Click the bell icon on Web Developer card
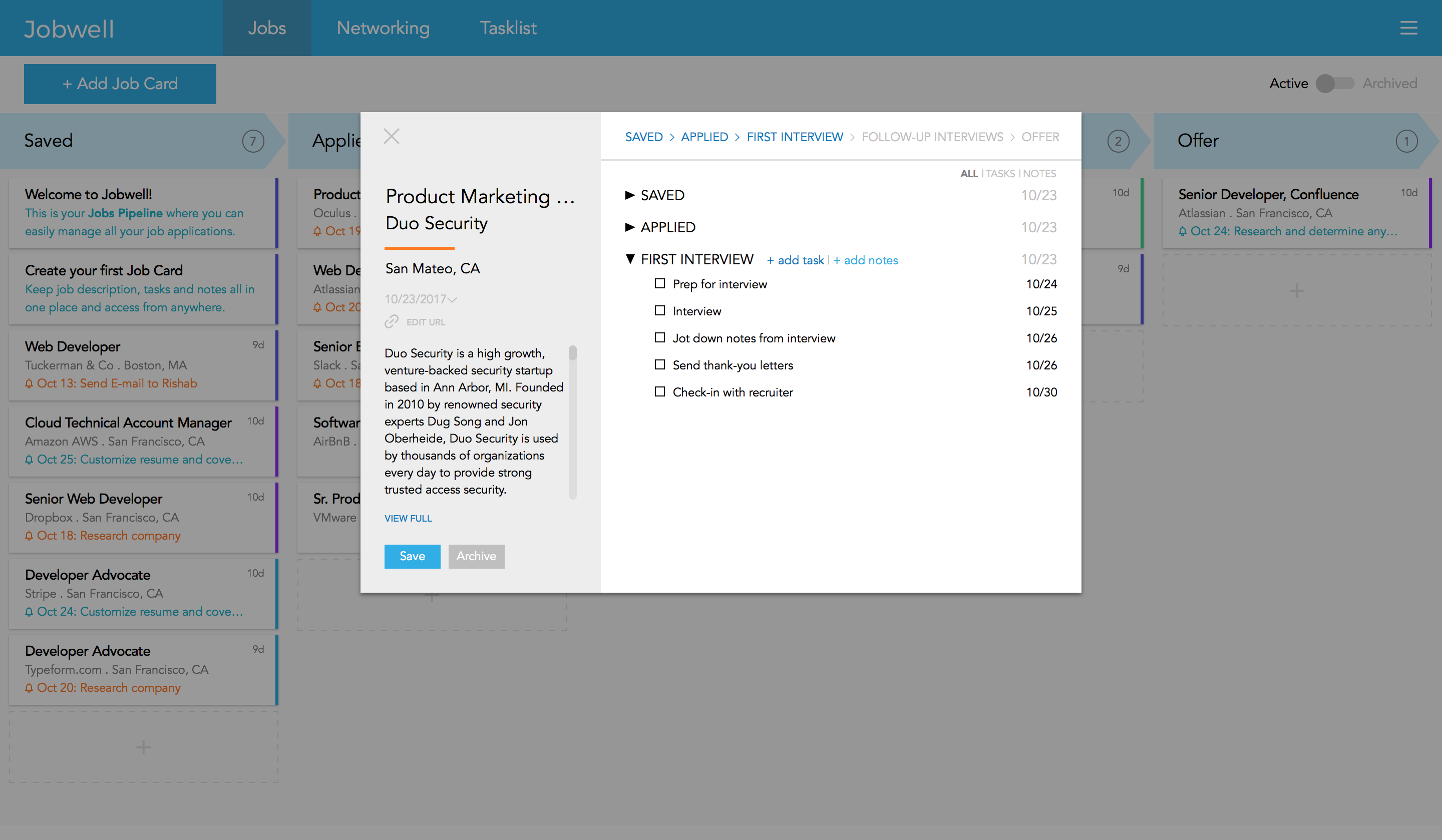The width and height of the screenshot is (1442, 840). (29, 383)
